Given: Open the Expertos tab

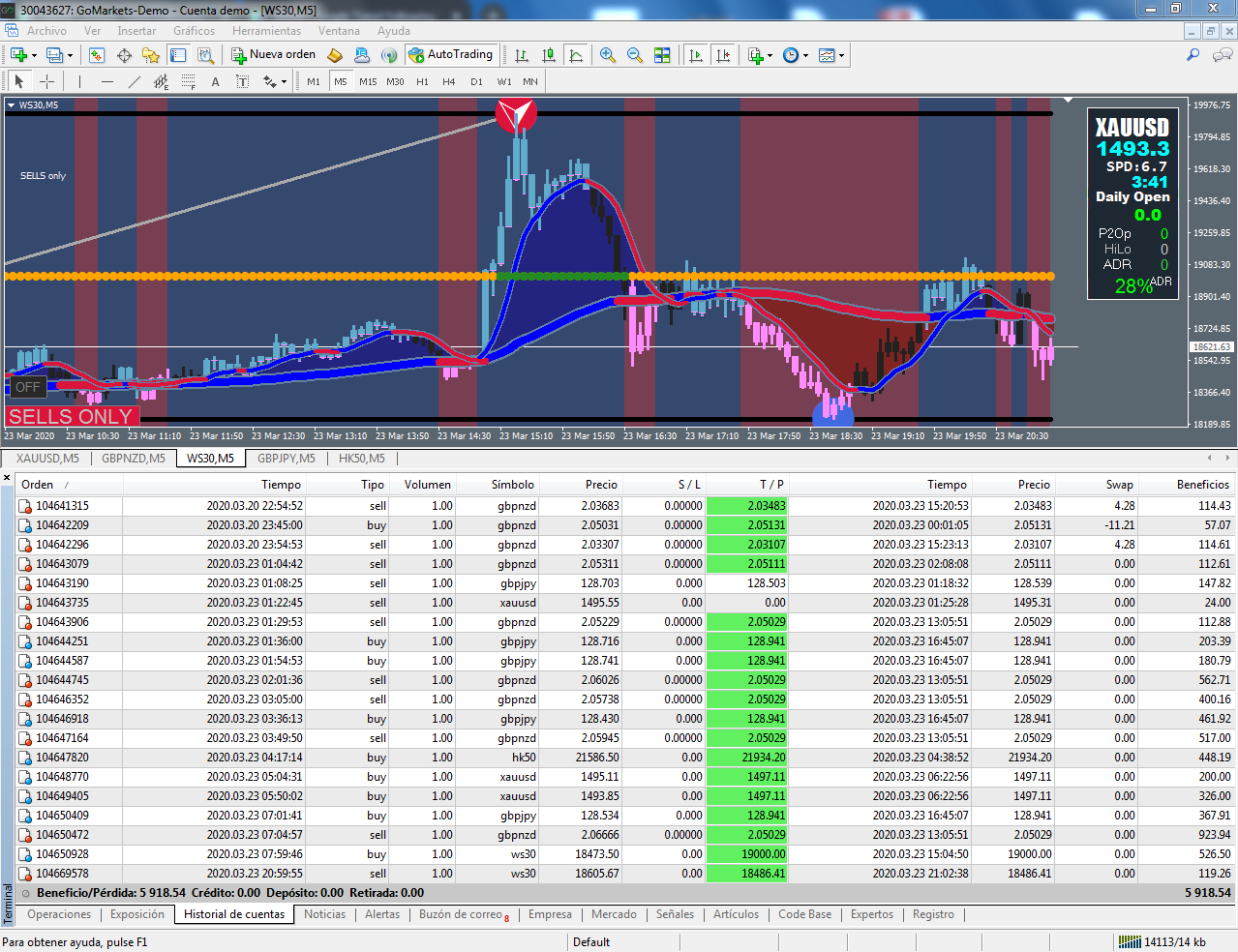Looking at the screenshot, I should (872, 914).
